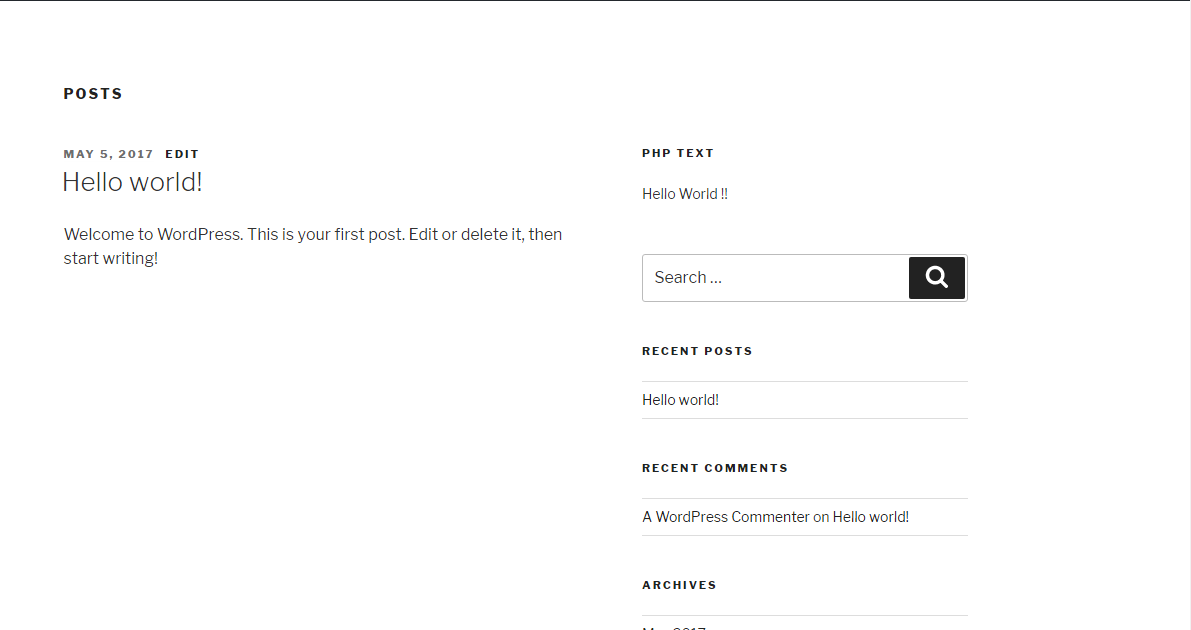Viewport: 1191px width, 630px height.
Task: Click the search magnifier button
Action: [937, 277]
